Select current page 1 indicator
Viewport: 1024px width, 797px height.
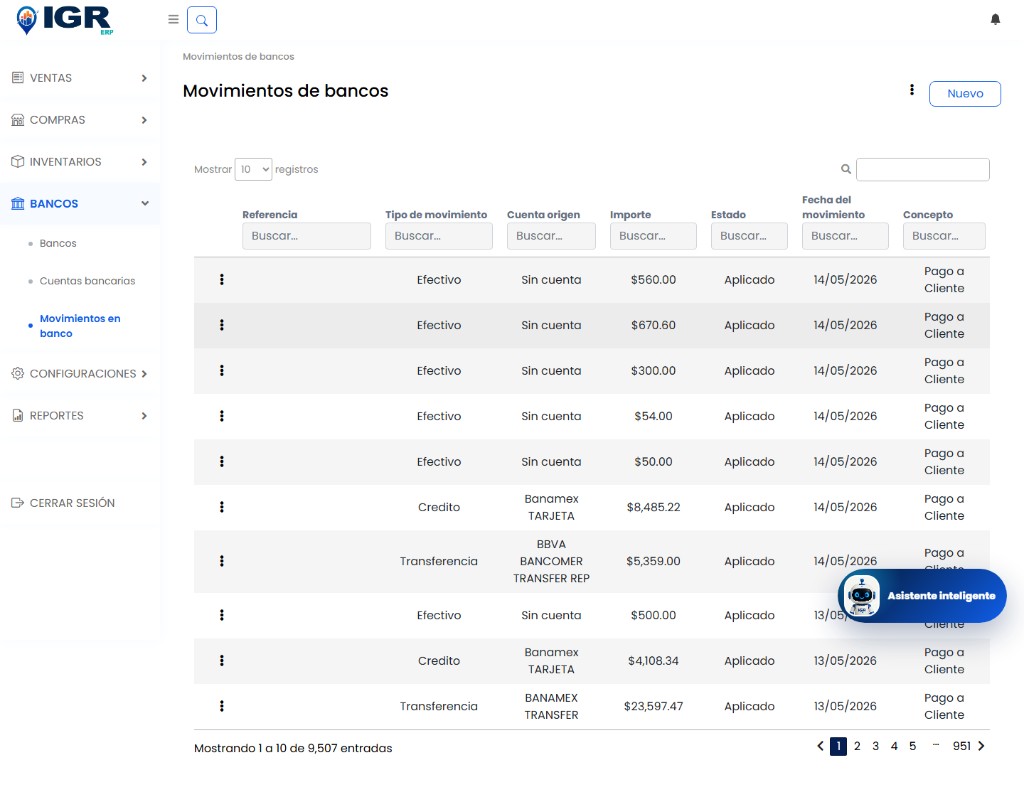pyautogui.click(x=839, y=746)
